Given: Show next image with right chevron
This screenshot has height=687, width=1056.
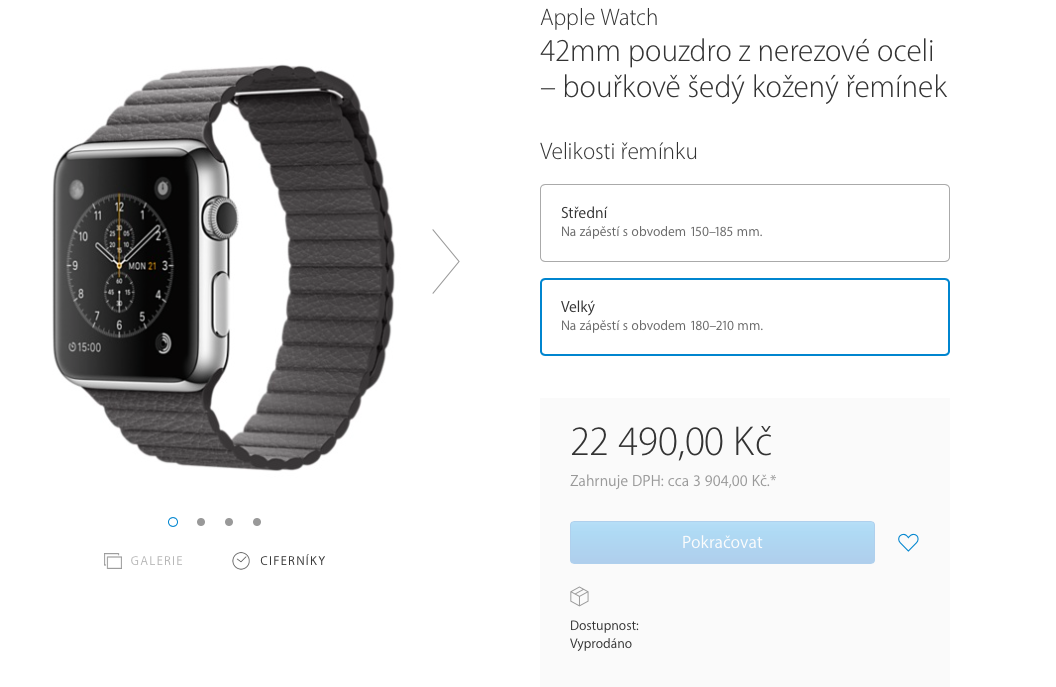Looking at the screenshot, I should click(x=446, y=261).
